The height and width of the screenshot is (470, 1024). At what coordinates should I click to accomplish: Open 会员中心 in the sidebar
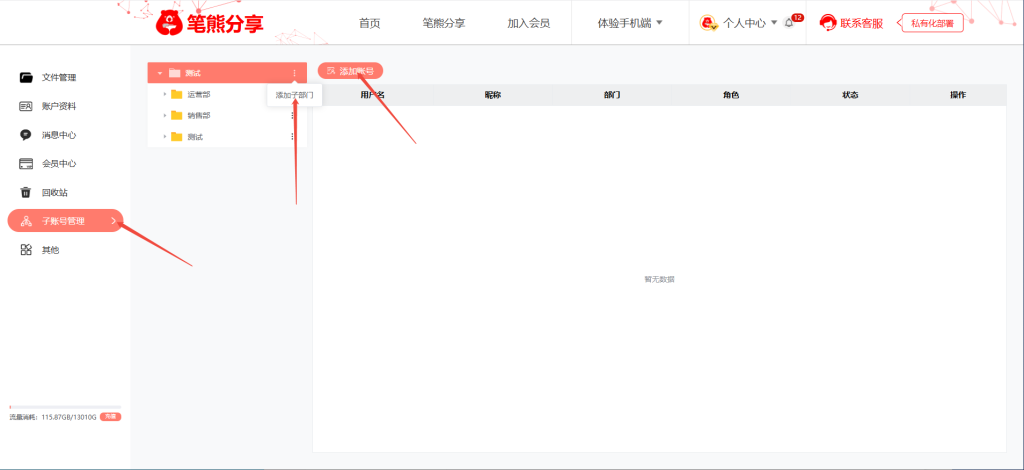click(x=58, y=163)
